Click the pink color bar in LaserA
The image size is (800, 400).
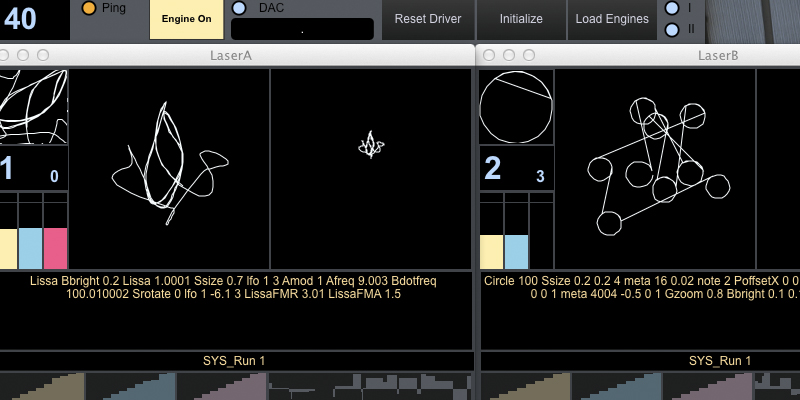[x=56, y=248]
